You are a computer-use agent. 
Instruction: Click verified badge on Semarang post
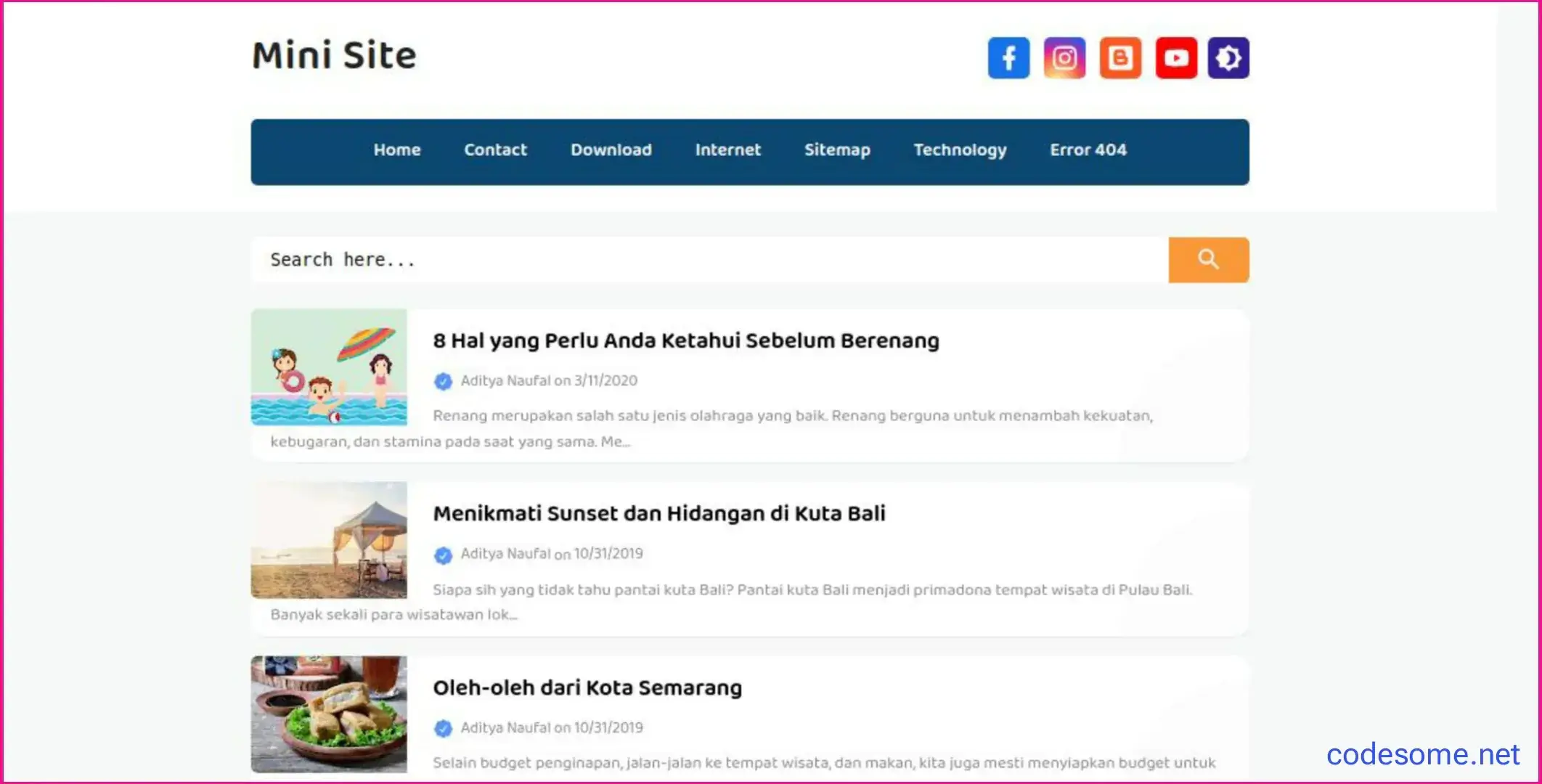coord(443,728)
